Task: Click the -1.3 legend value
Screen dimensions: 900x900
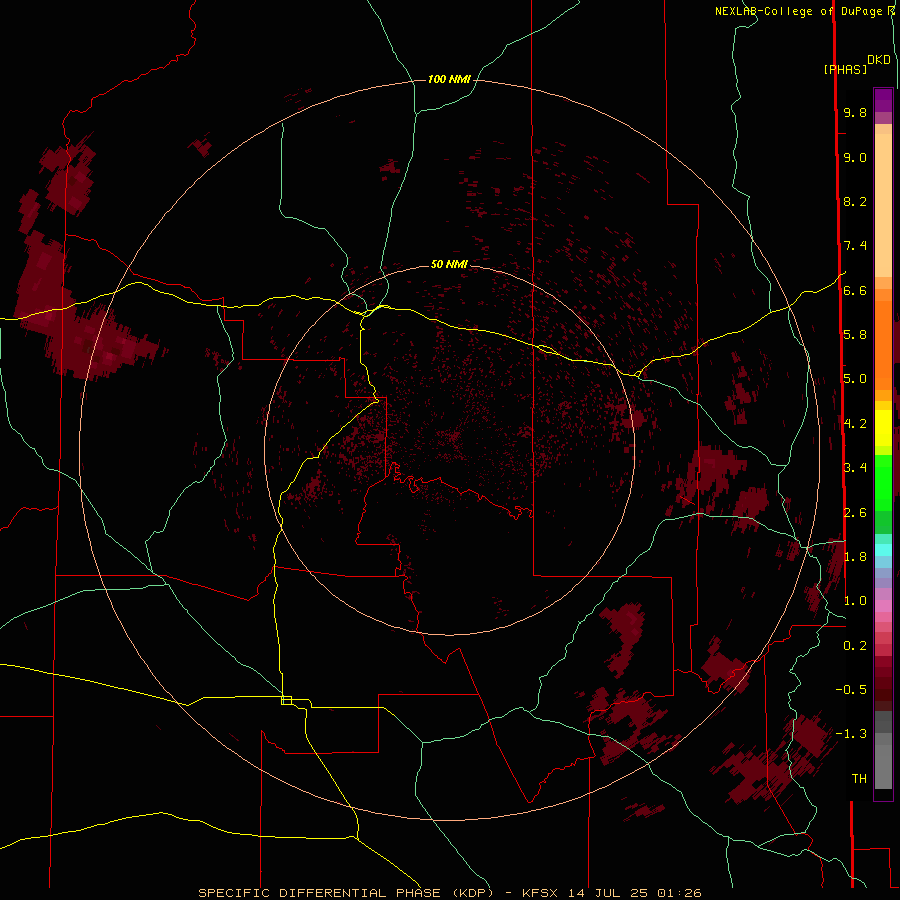Action: pyautogui.click(x=851, y=734)
